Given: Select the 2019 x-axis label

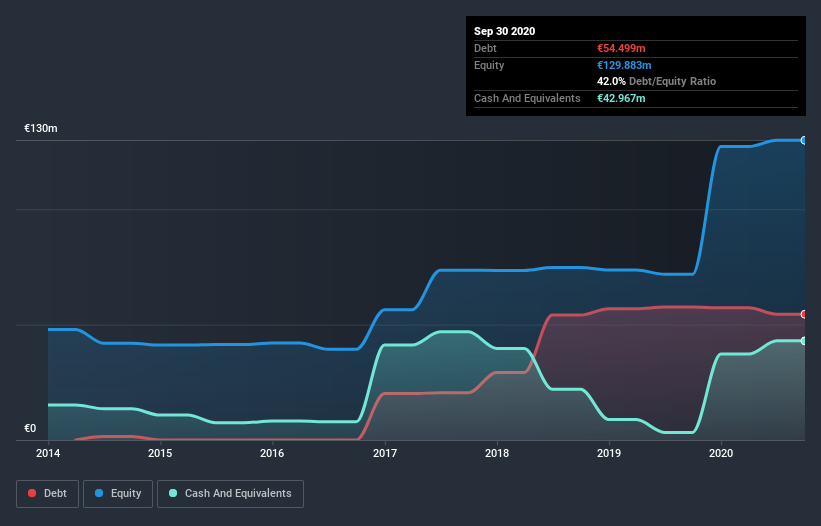Looking at the screenshot, I should point(609,453).
